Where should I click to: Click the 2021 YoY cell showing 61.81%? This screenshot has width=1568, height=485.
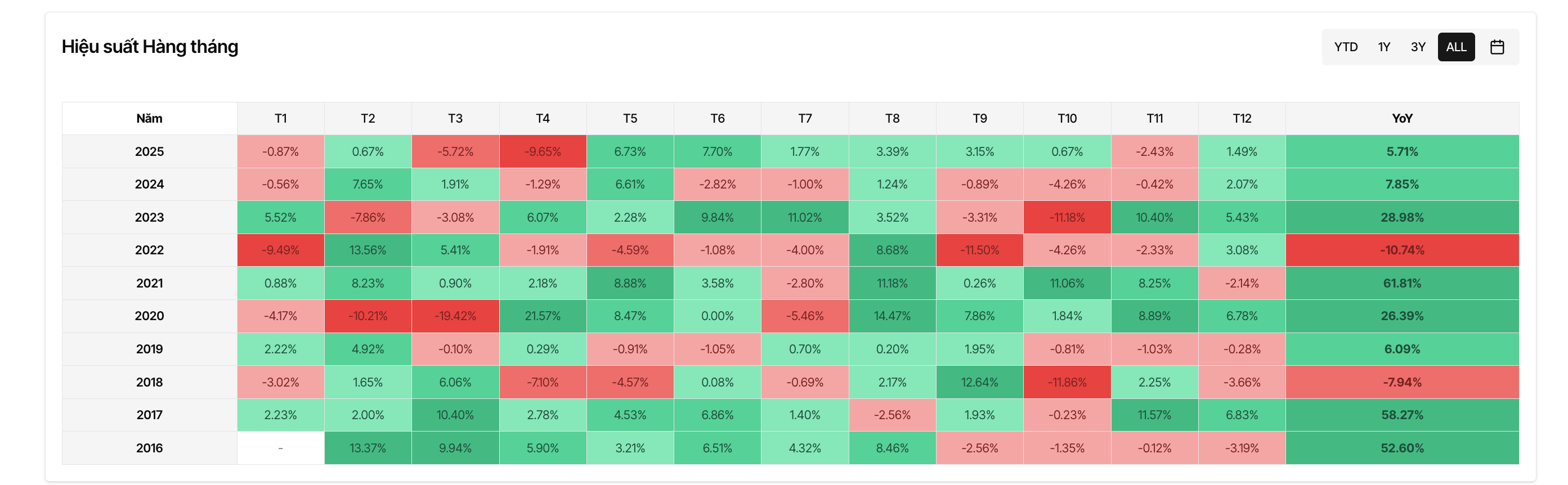1401,283
